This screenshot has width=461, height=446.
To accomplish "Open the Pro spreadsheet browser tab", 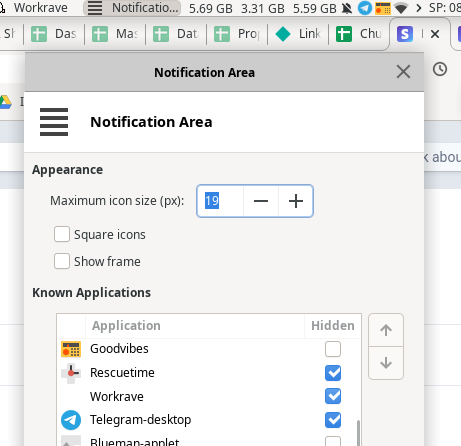I will [237, 34].
